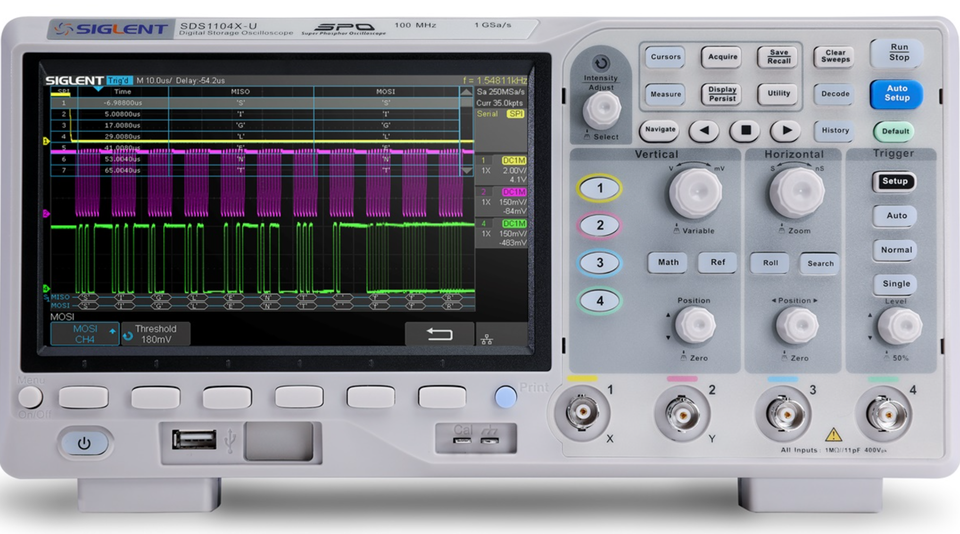Click the network status icon on screen
Image resolution: width=960 pixels, height=534 pixels.
click(x=487, y=338)
